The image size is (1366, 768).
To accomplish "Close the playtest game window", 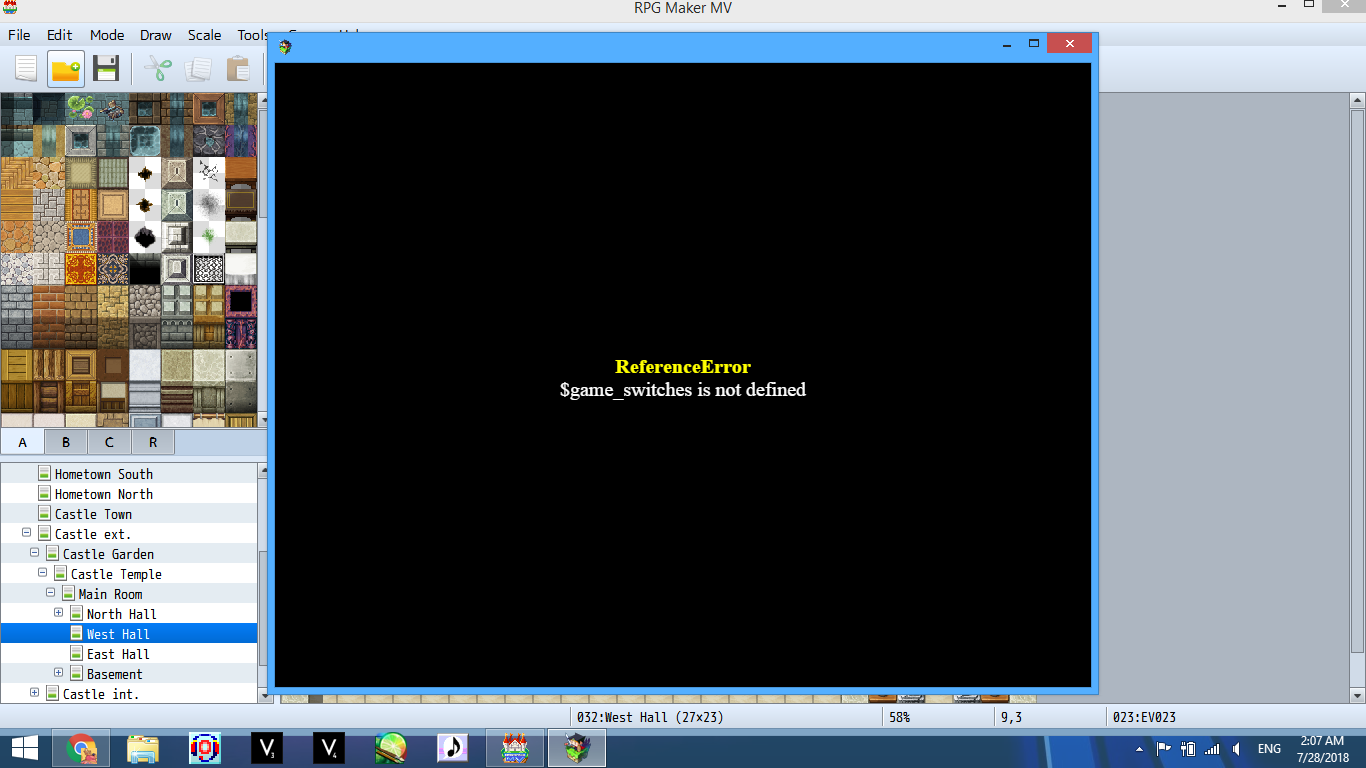I will tap(1070, 44).
